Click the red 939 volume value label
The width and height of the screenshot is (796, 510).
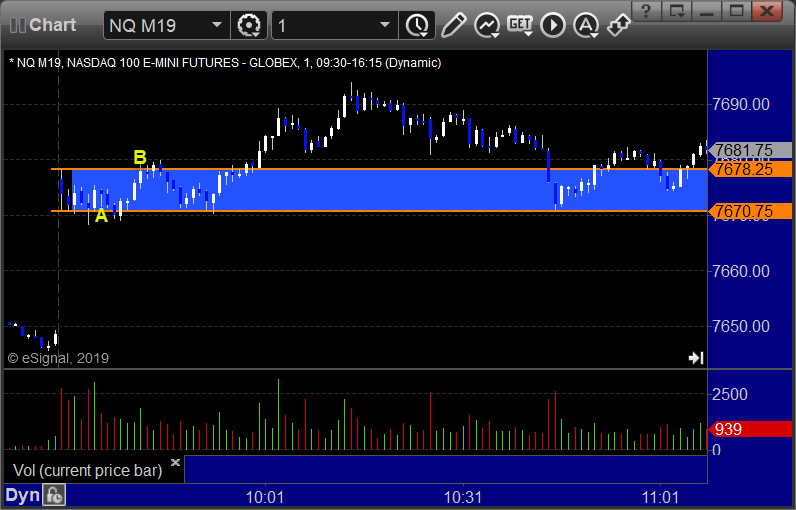pyautogui.click(x=750, y=429)
